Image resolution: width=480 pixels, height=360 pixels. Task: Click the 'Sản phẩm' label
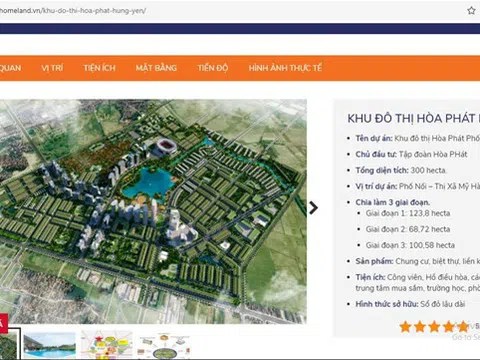tap(374, 261)
